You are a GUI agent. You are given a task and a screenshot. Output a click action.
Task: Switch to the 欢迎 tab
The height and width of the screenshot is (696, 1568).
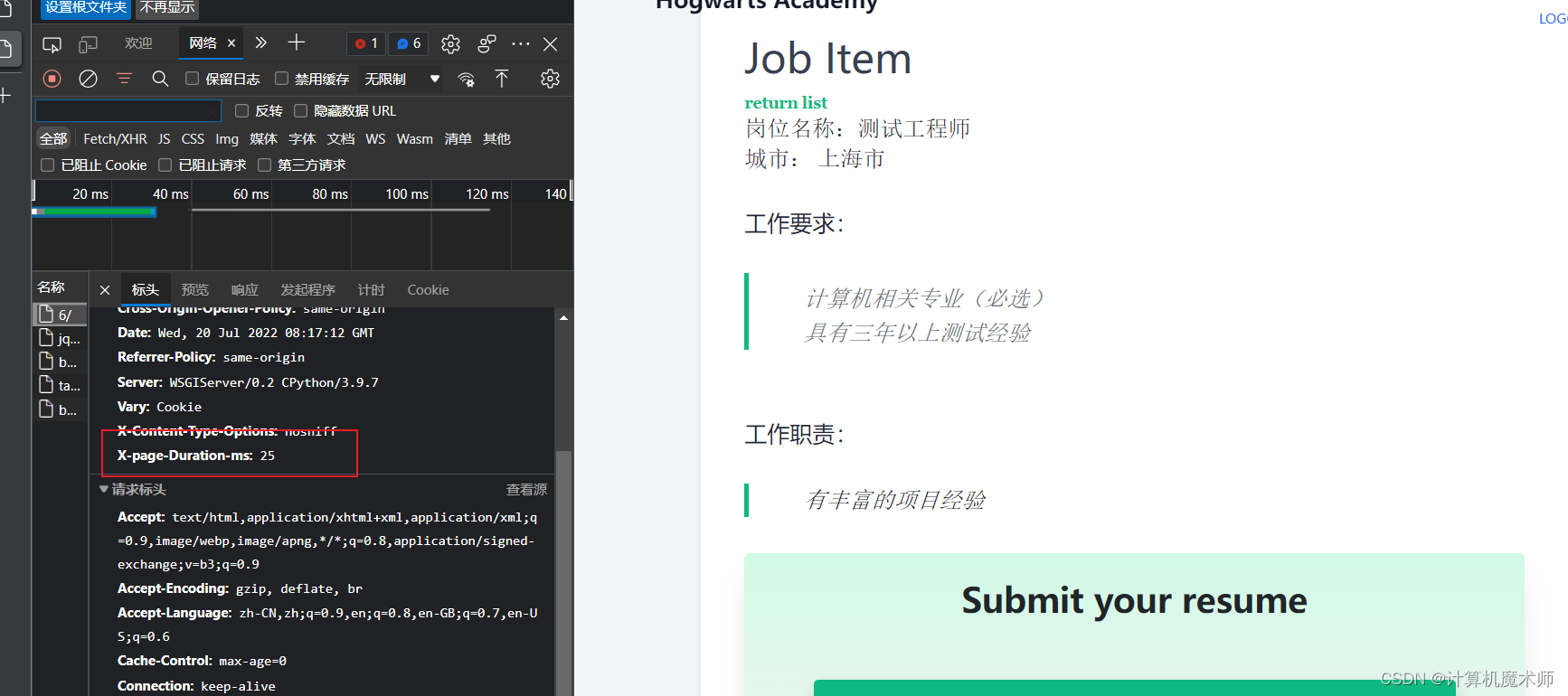click(x=138, y=42)
